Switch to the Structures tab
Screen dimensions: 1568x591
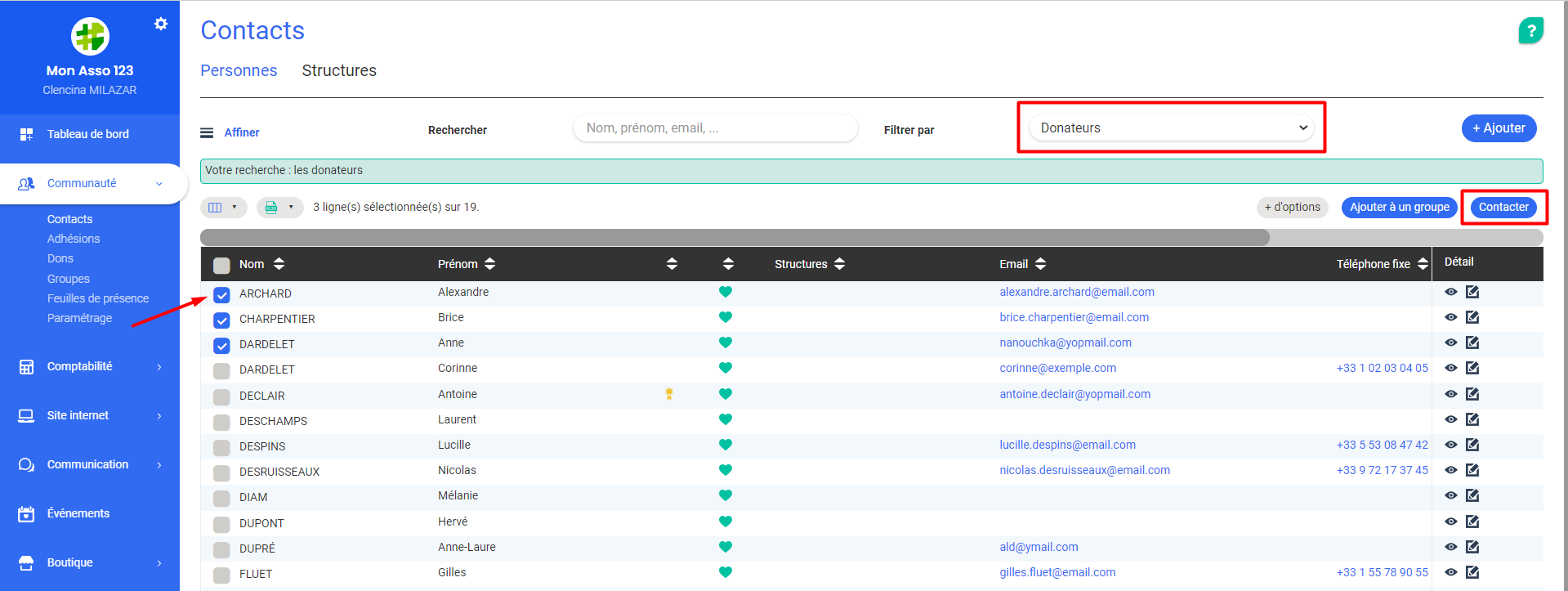tap(339, 70)
